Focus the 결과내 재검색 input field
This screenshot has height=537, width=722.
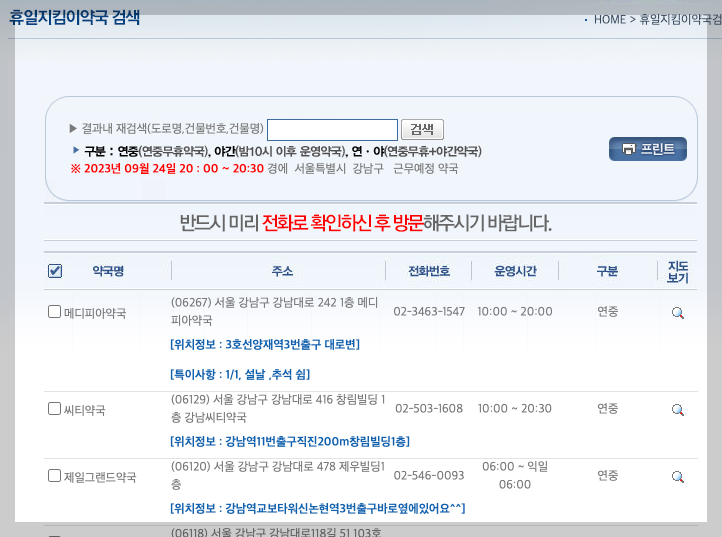(332, 129)
